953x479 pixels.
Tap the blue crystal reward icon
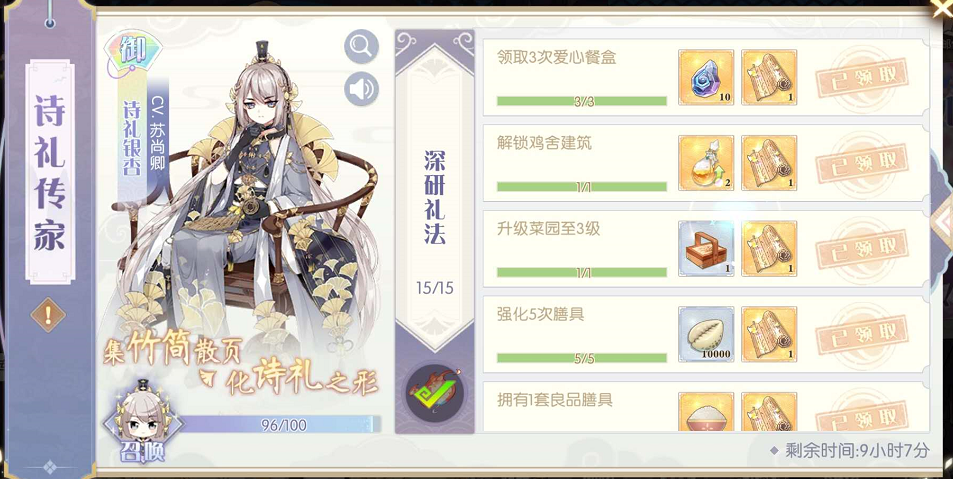(x=706, y=78)
